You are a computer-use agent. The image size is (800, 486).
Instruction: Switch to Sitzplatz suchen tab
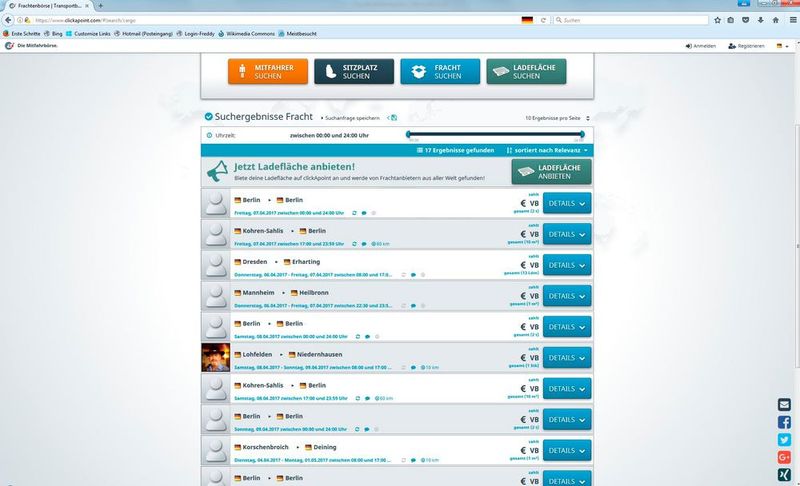354,71
